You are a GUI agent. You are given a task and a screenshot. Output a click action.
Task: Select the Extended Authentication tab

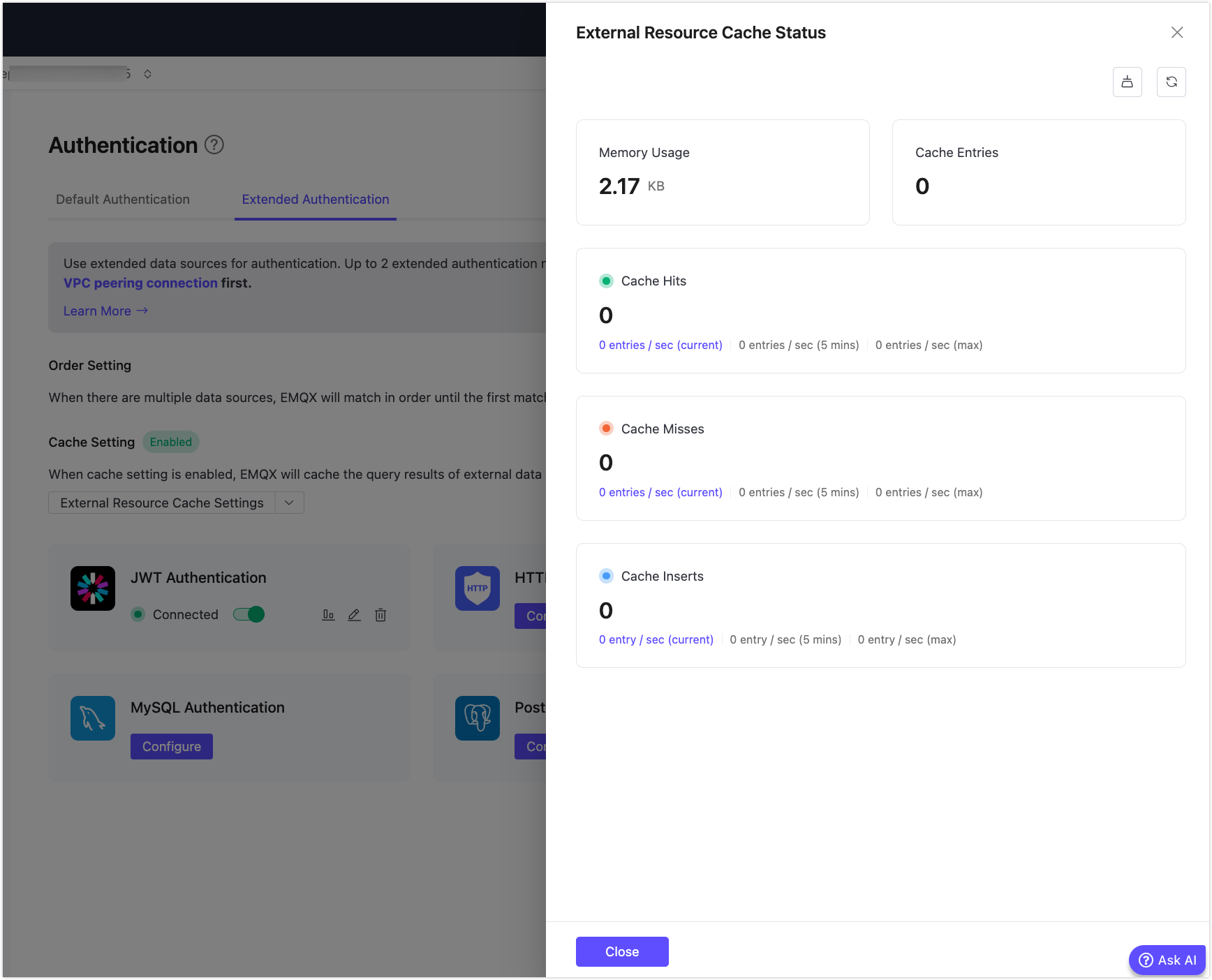click(x=316, y=200)
